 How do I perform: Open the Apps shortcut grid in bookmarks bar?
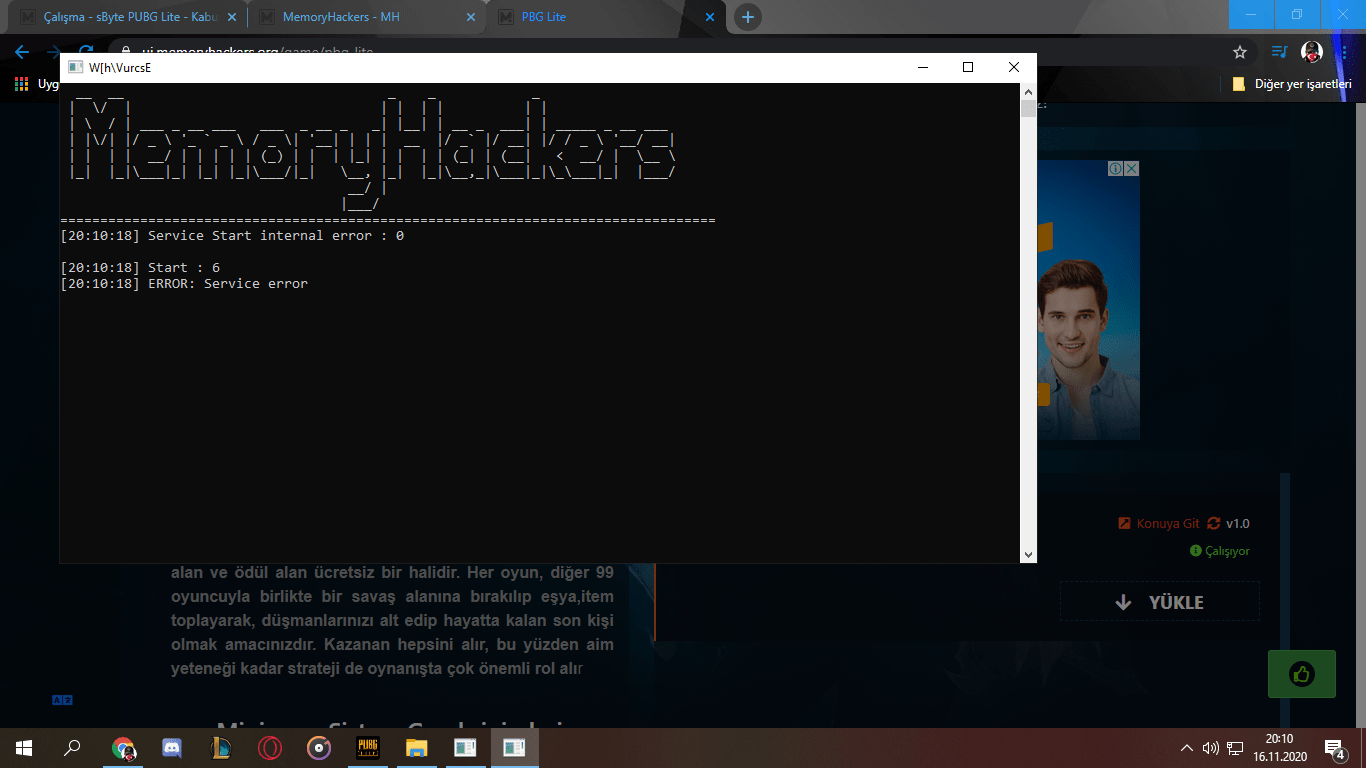click(x=22, y=84)
